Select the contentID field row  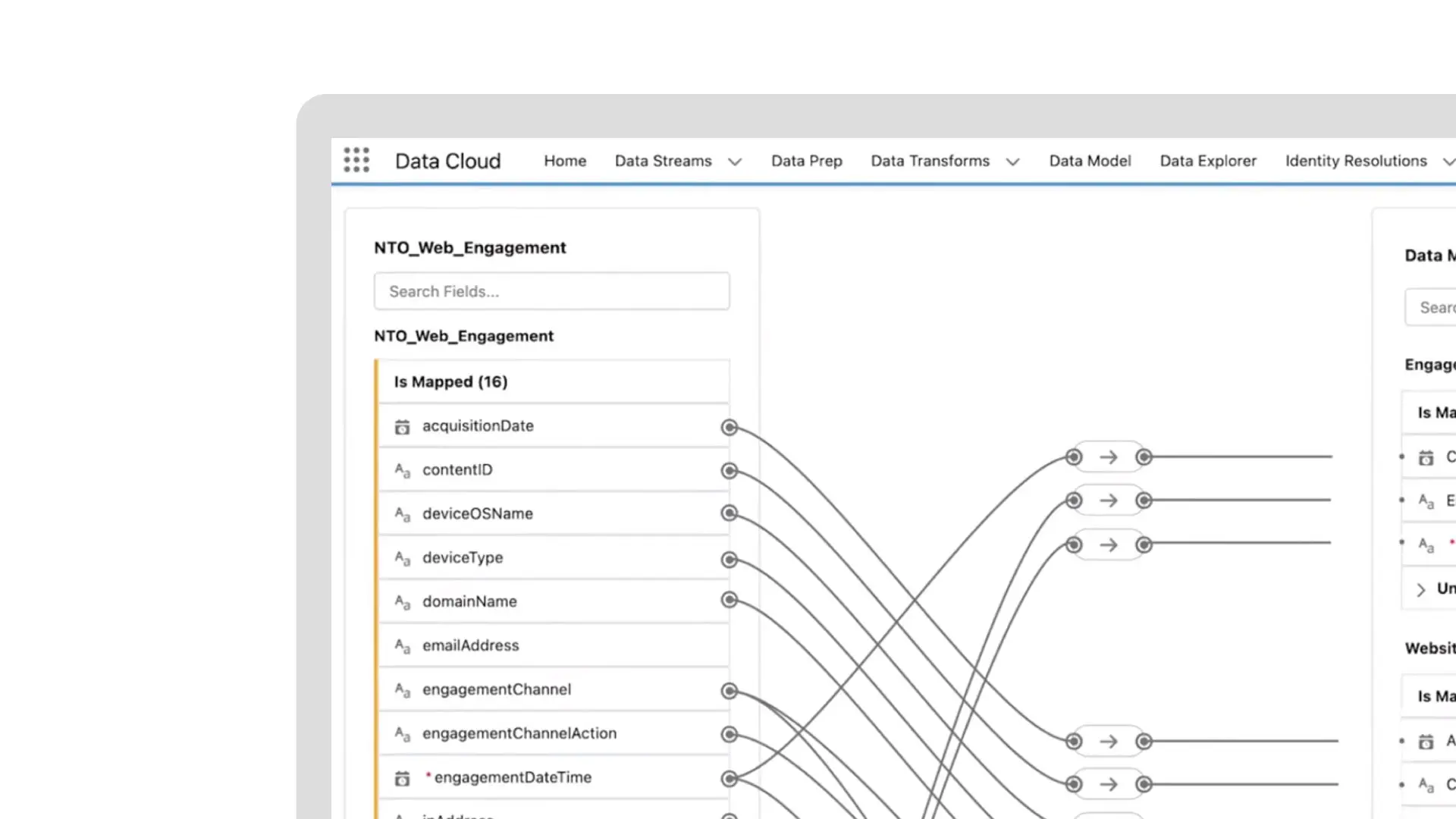pyautogui.click(x=554, y=470)
